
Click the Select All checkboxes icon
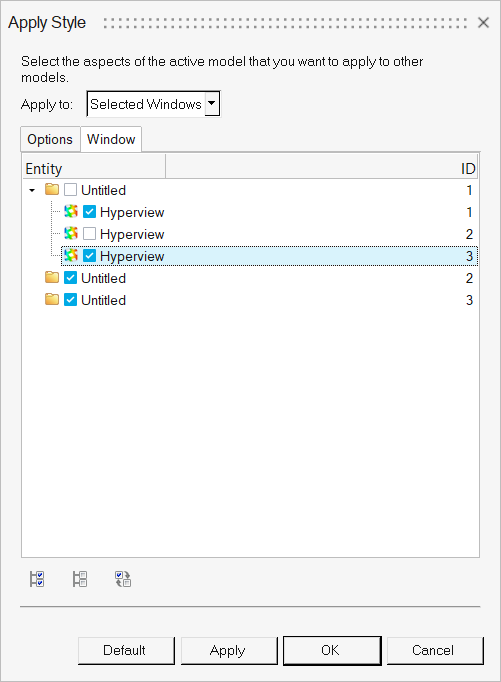[37, 579]
